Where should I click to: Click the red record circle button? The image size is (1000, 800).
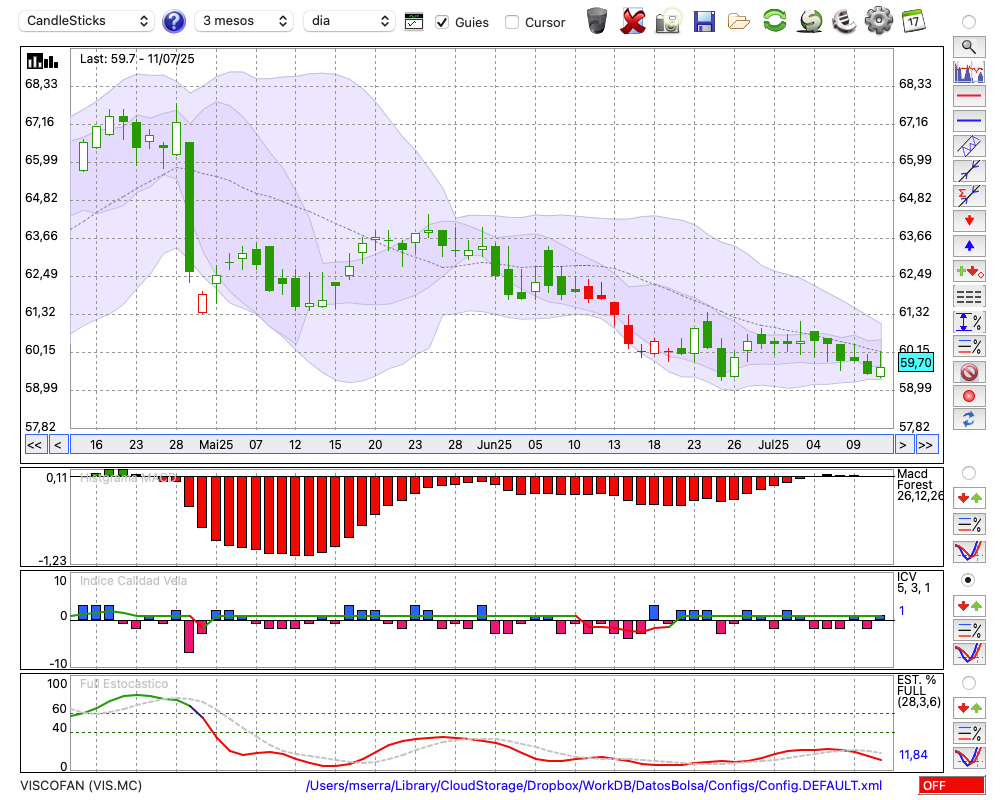click(x=969, y=396)
